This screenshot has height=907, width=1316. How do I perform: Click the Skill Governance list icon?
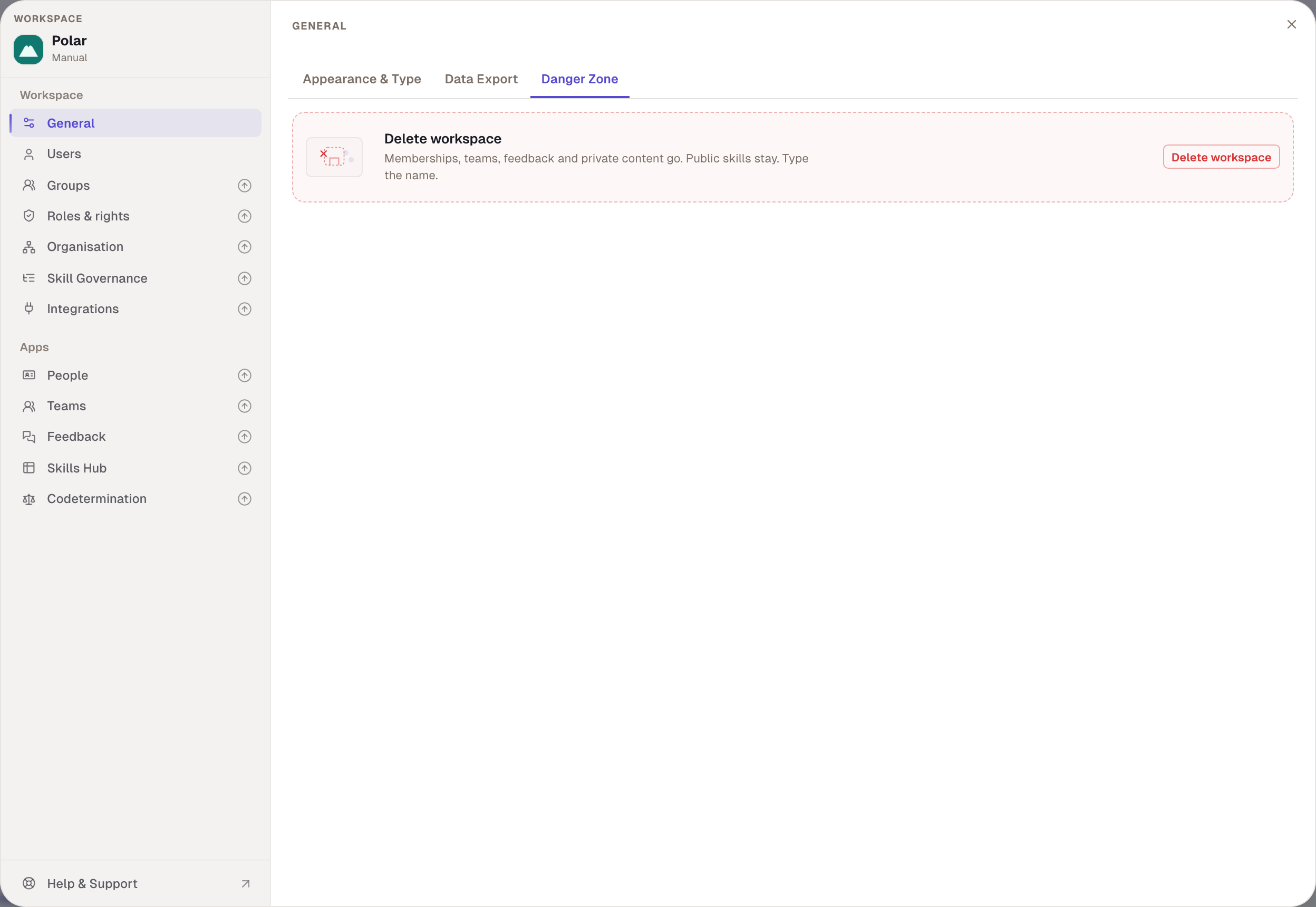click(x=29, y=278)
